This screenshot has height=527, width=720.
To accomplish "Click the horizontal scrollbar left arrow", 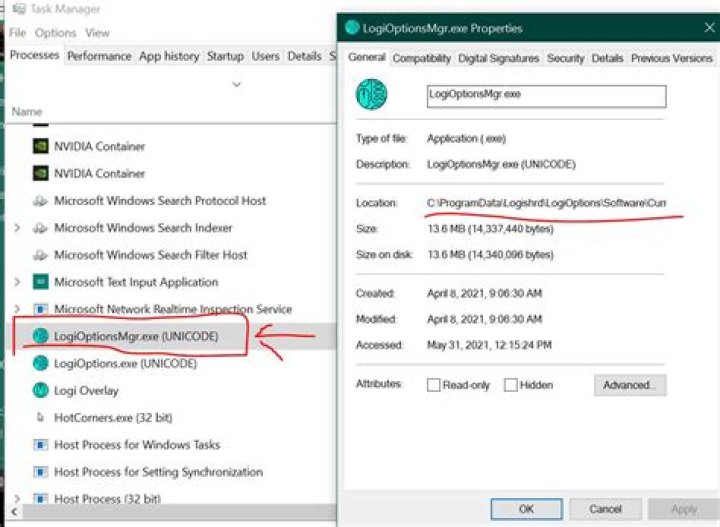I will (14, 511).
